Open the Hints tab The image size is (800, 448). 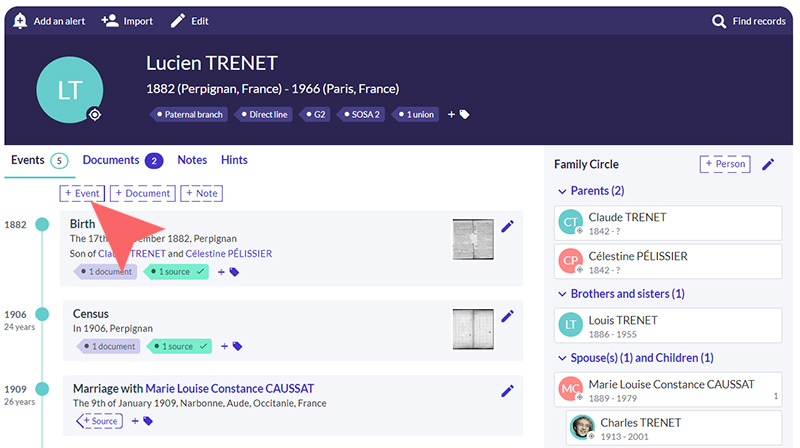click(x=234, y=160)
